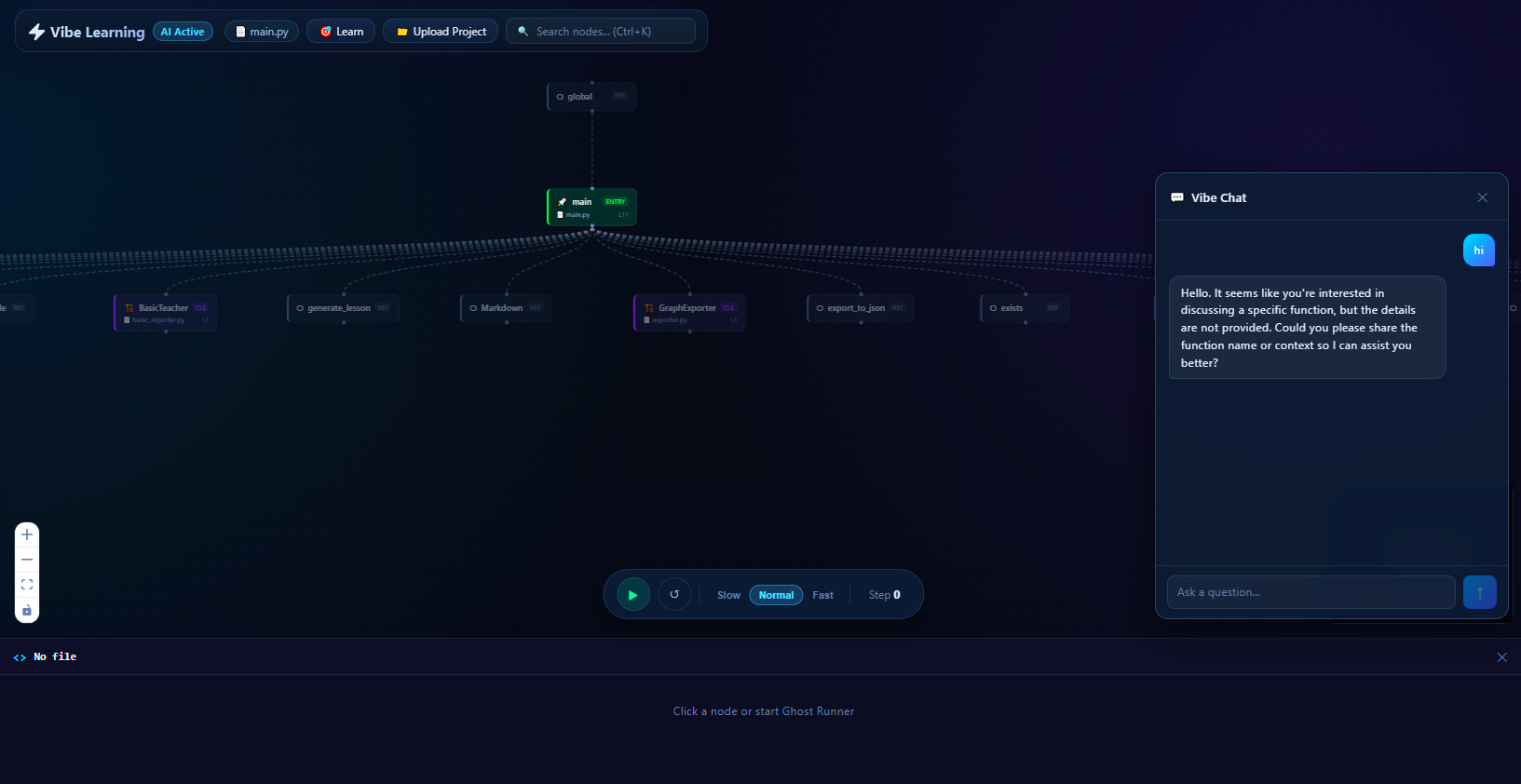Send the chat message with arrow button
The height and width of the screenshot is (784, 1521).
click(1480, 592)
